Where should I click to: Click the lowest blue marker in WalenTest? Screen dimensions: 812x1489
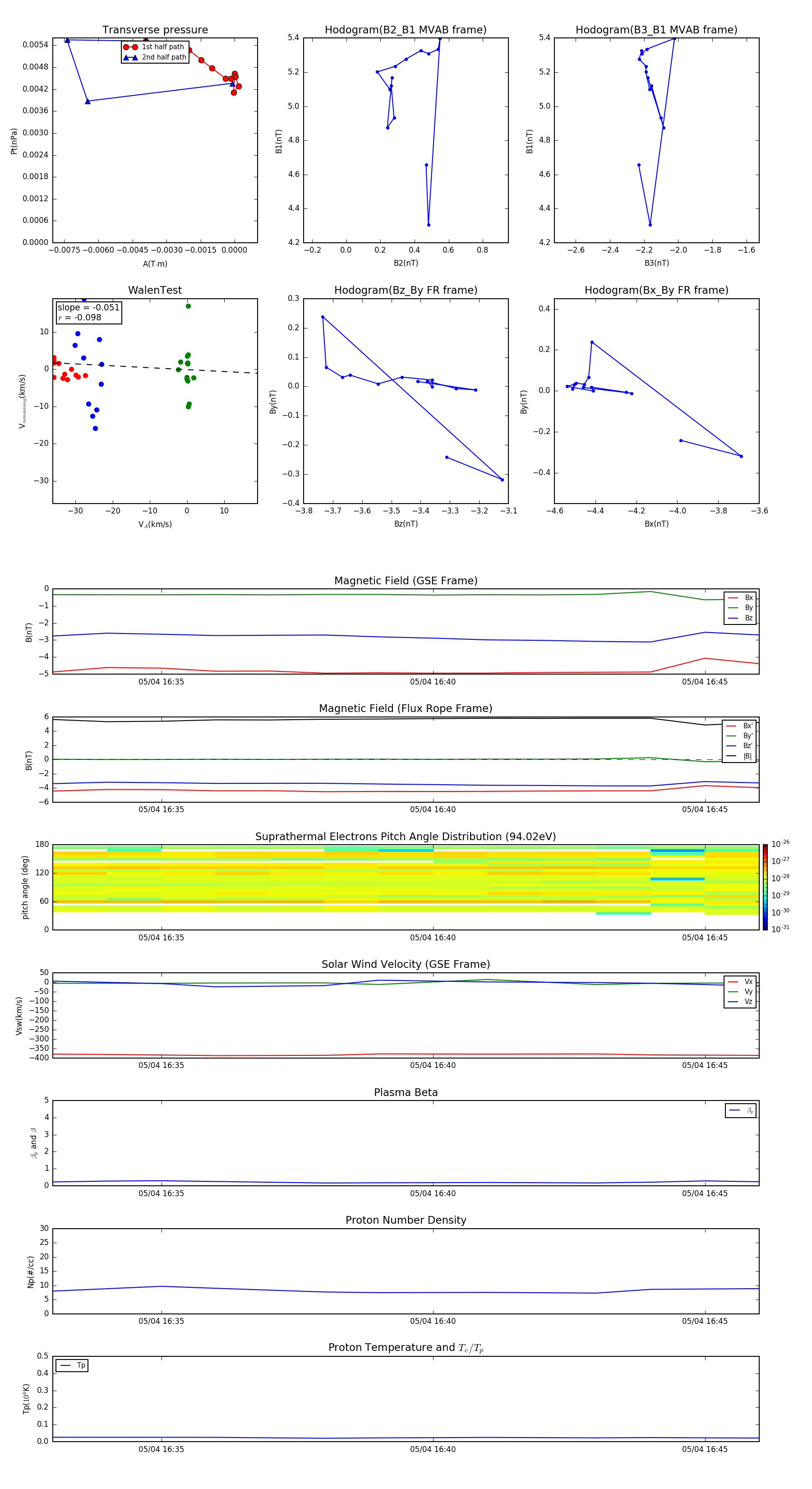(95, 428)
